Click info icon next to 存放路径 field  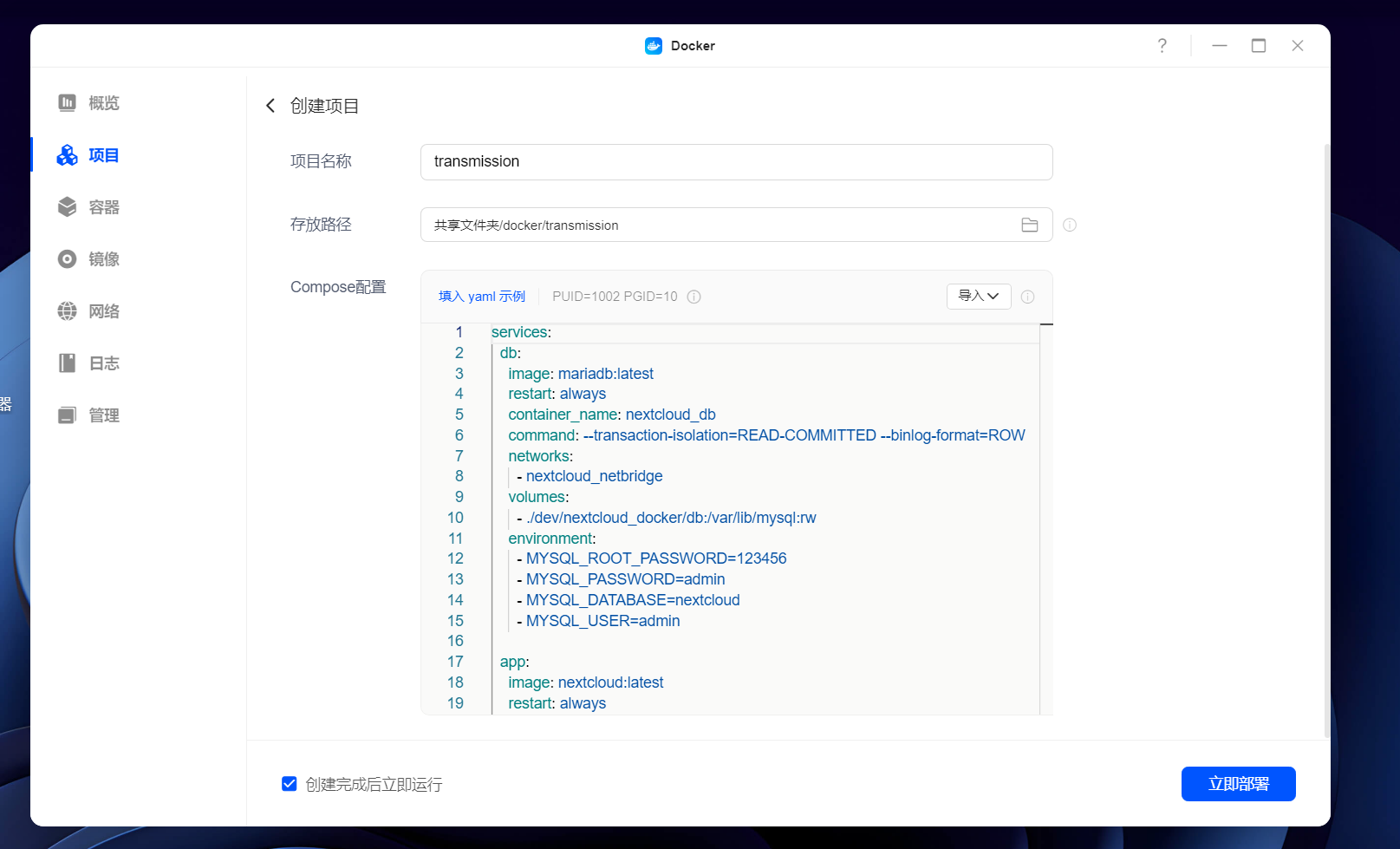tap(1070, 225)
